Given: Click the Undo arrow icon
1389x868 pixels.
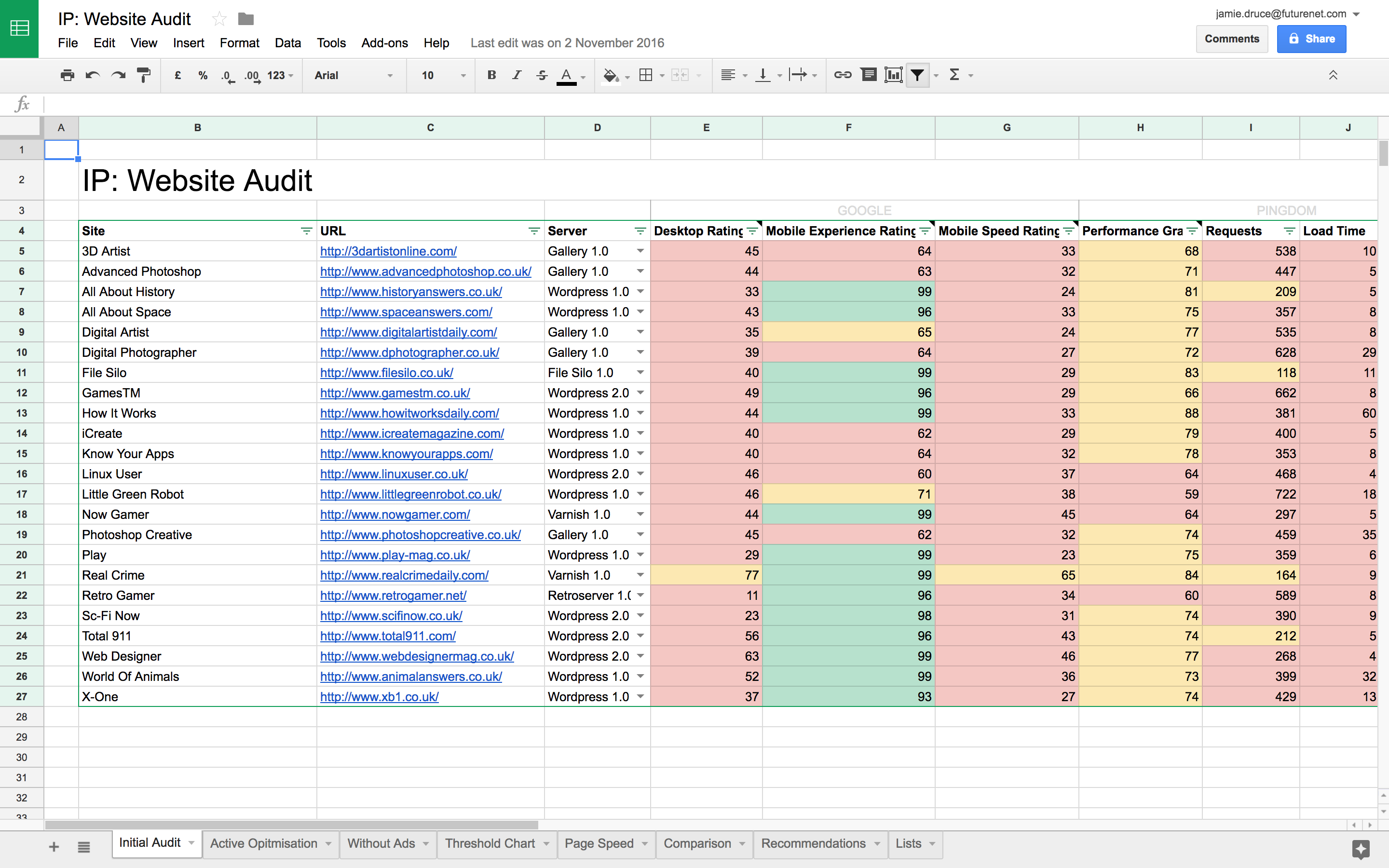Looking at the screenshot, I should [x=93, y=75].
